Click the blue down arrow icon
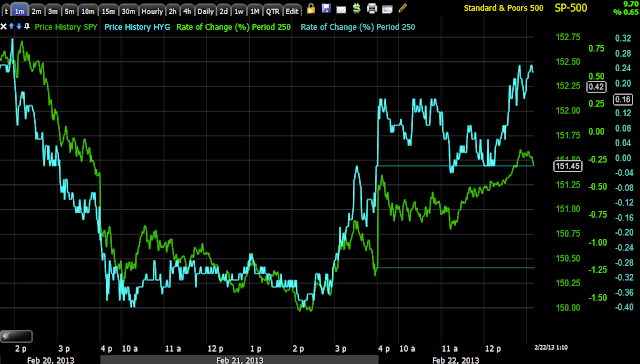The image size is (640, 364). (19, 27)
